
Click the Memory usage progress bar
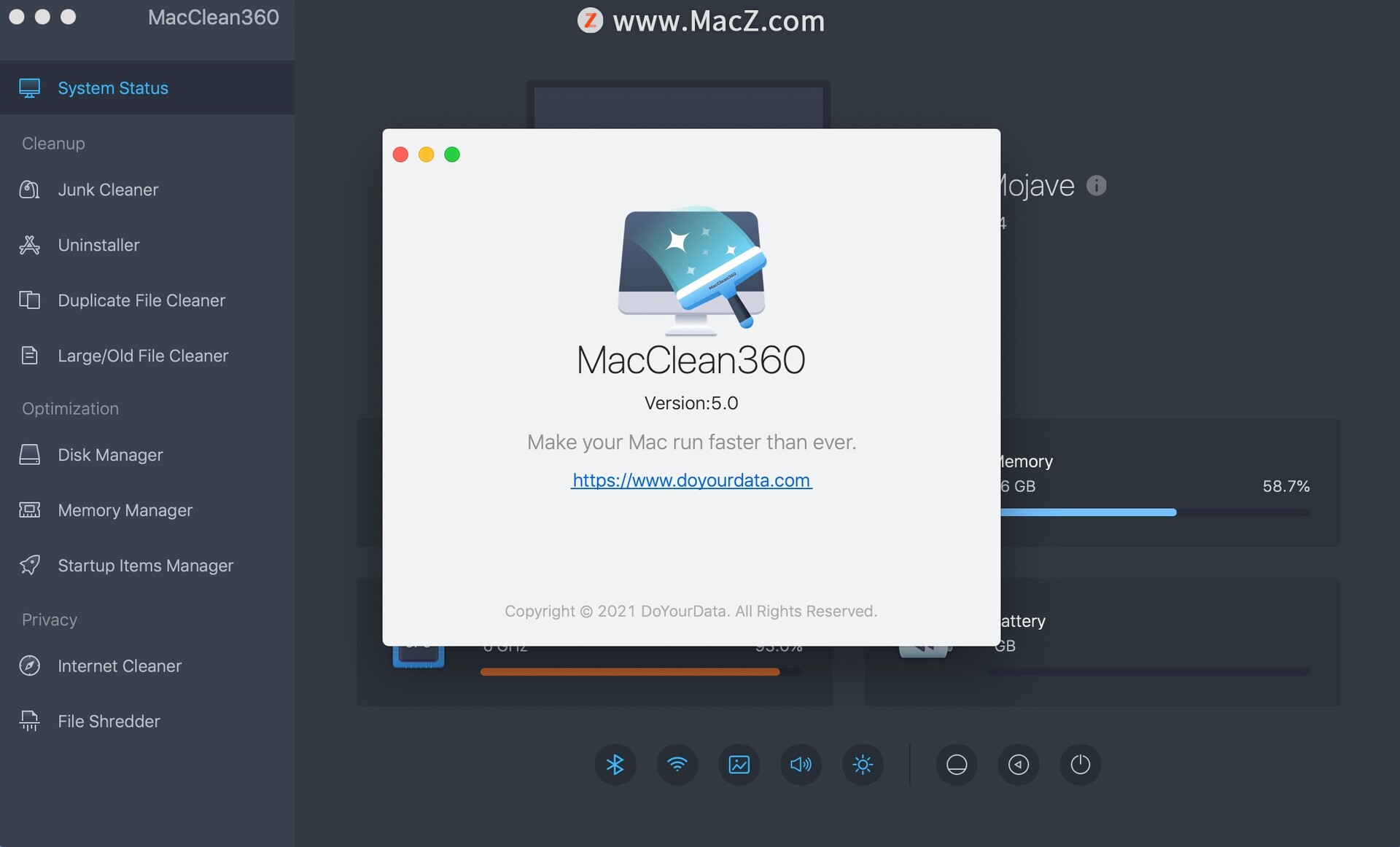1150,512
